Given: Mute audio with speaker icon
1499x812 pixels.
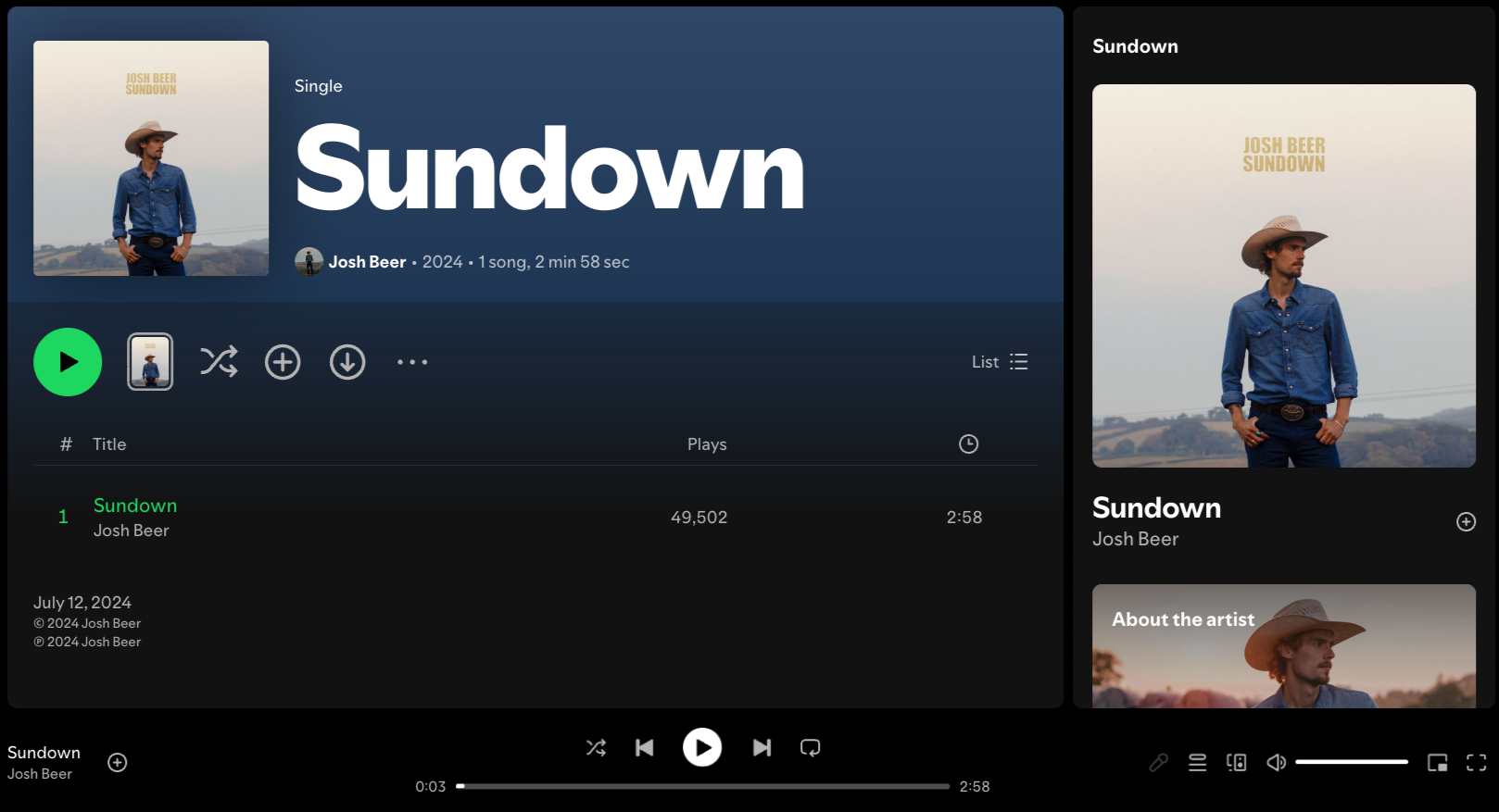Looking at the screenshot, I should pyautogui.click(x=1276, y=762).
